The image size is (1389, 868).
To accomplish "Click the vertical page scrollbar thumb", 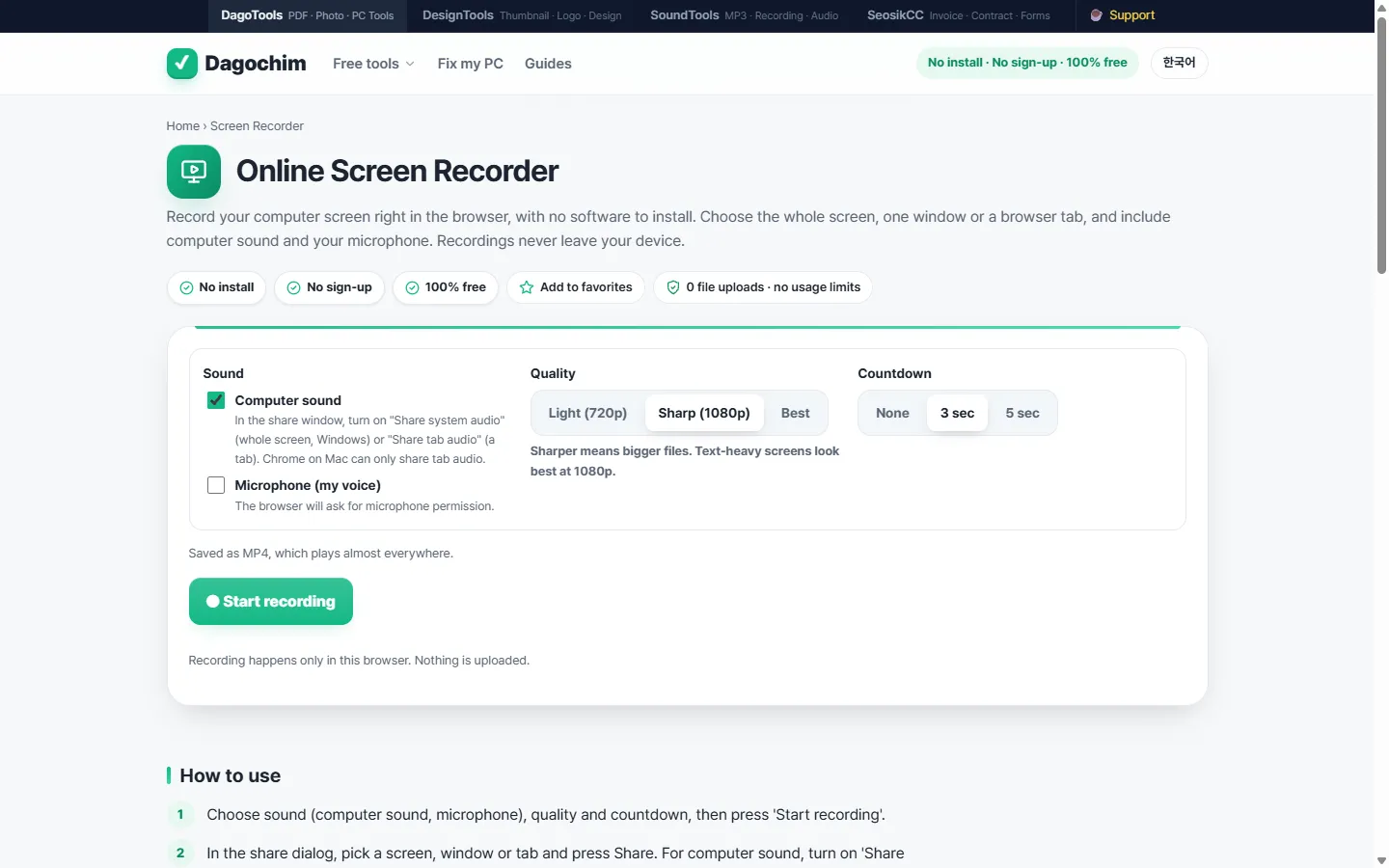I will click(x=1381, y=145).
